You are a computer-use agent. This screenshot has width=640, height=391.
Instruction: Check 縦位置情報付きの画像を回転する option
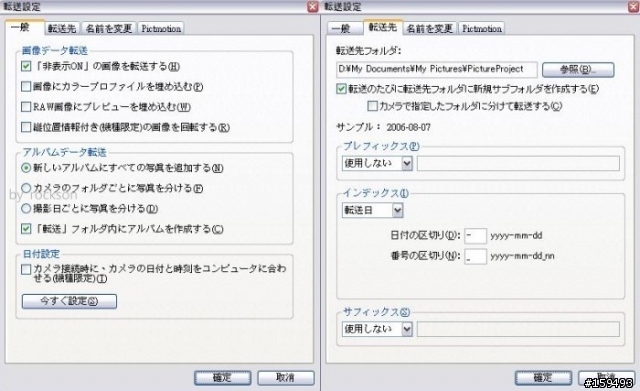click(26, 127)
